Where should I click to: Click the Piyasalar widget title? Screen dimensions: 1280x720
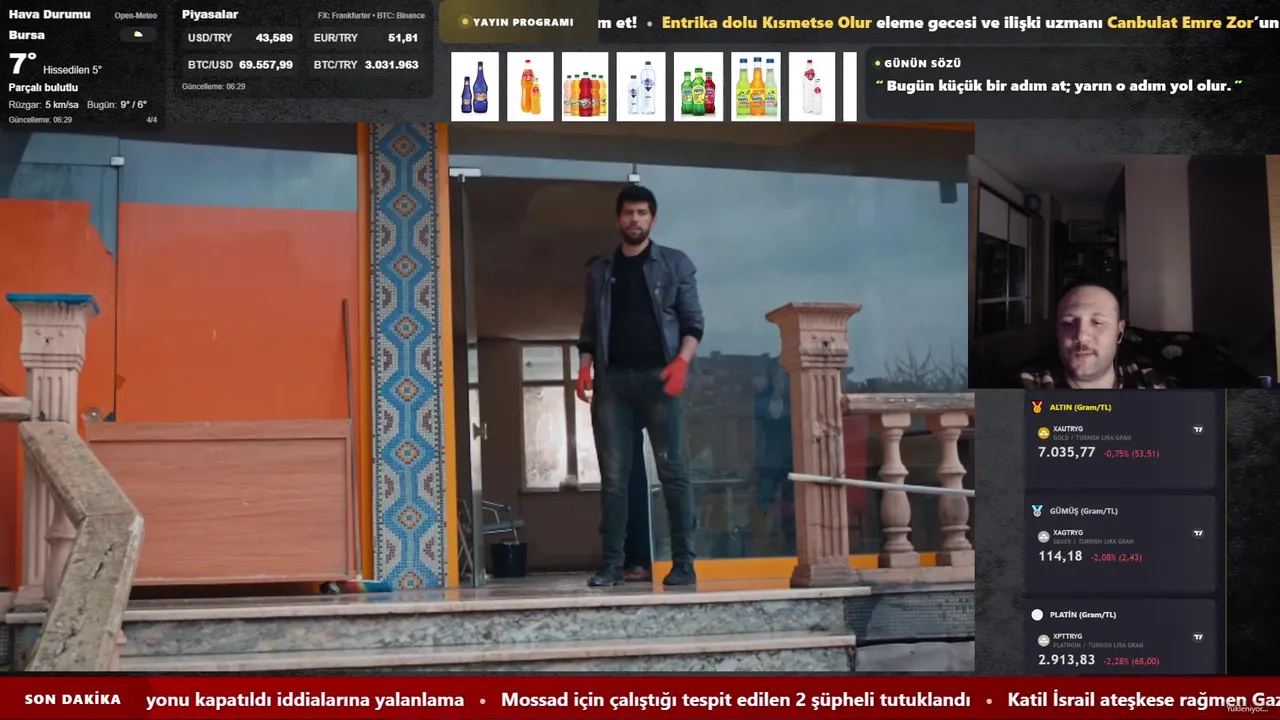click(x=210, y=14)
